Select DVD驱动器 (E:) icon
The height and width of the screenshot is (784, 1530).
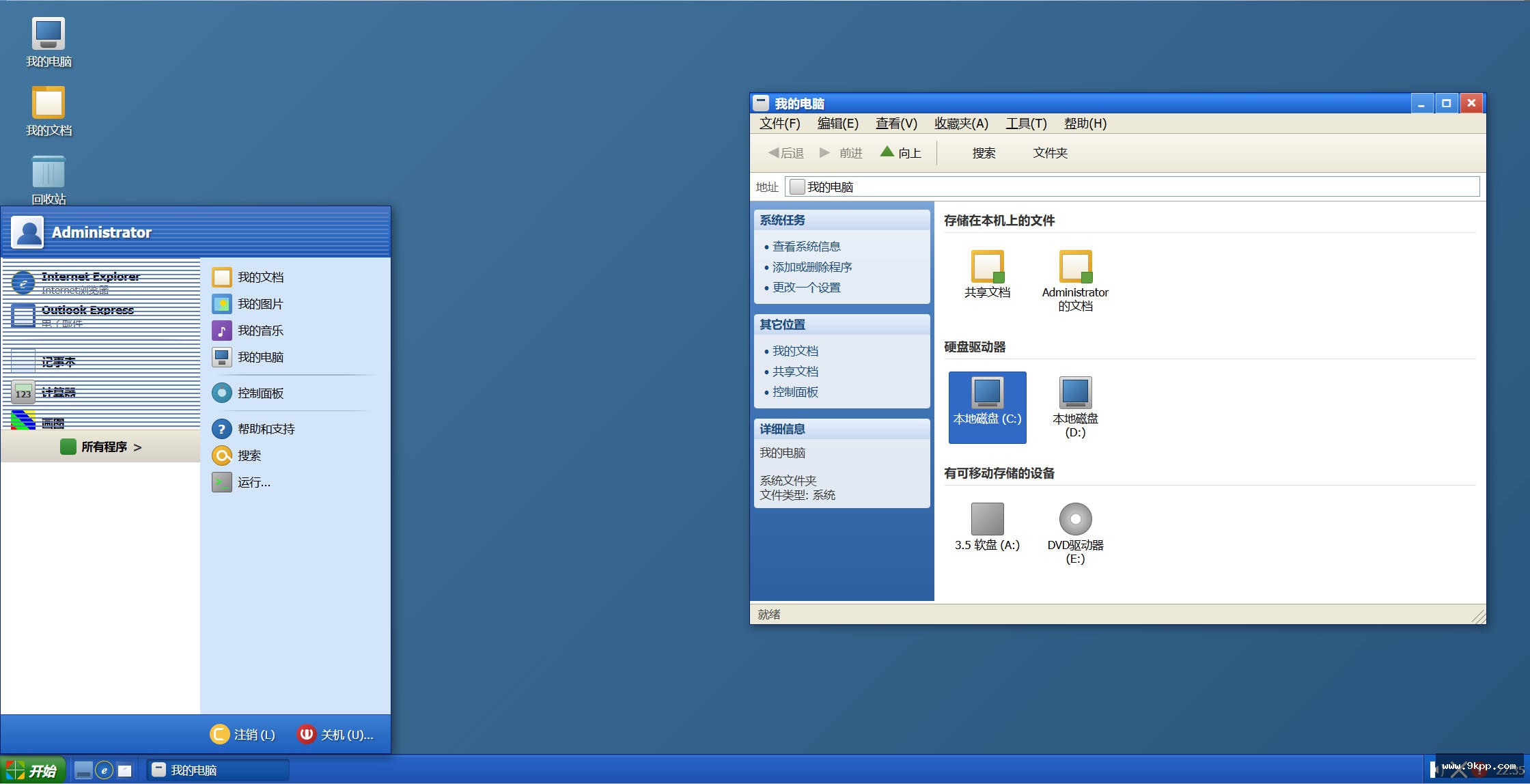(x=1075, y=533)
